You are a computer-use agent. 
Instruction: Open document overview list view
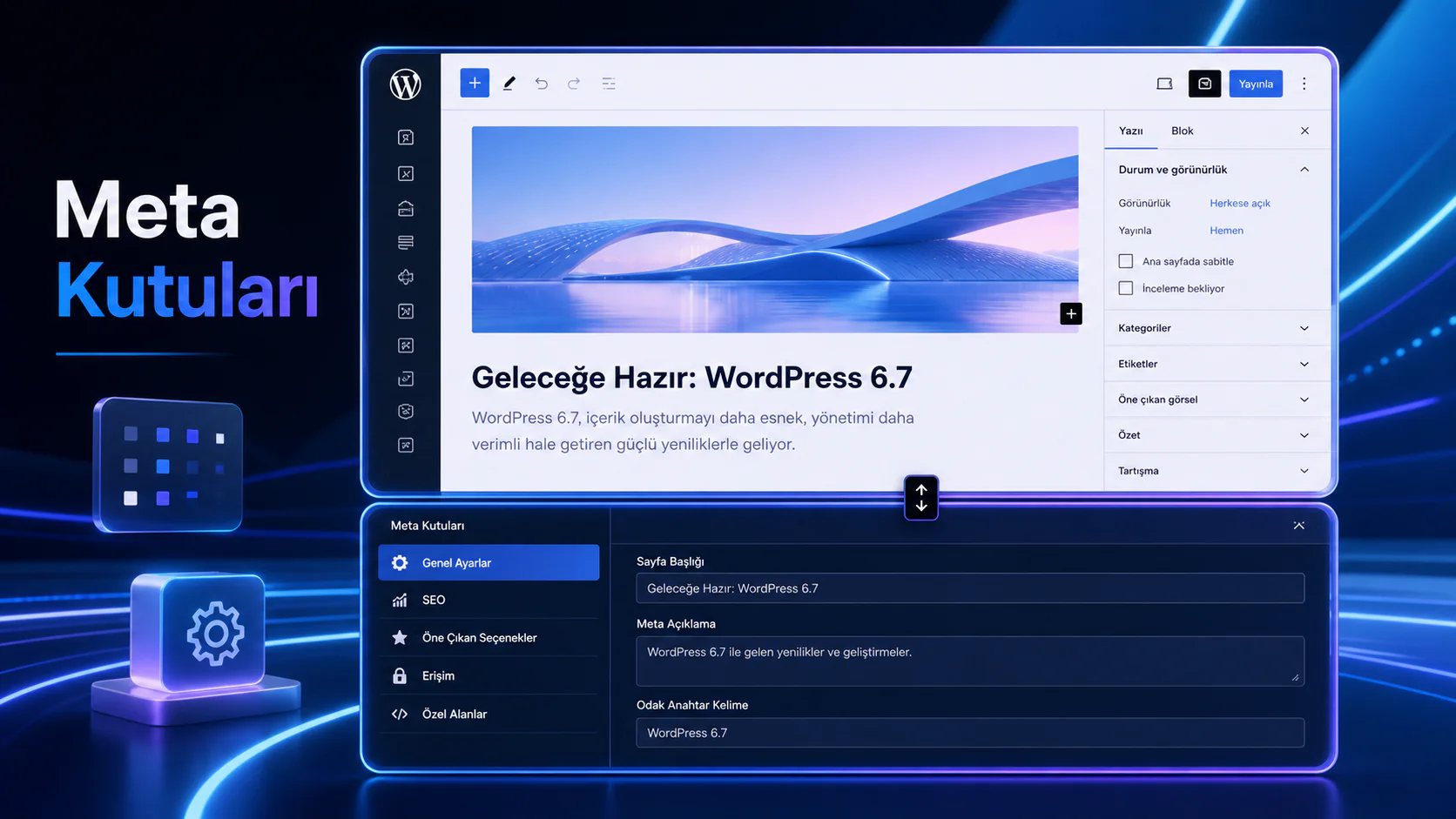pyautogui.click(x=609, y=84)
